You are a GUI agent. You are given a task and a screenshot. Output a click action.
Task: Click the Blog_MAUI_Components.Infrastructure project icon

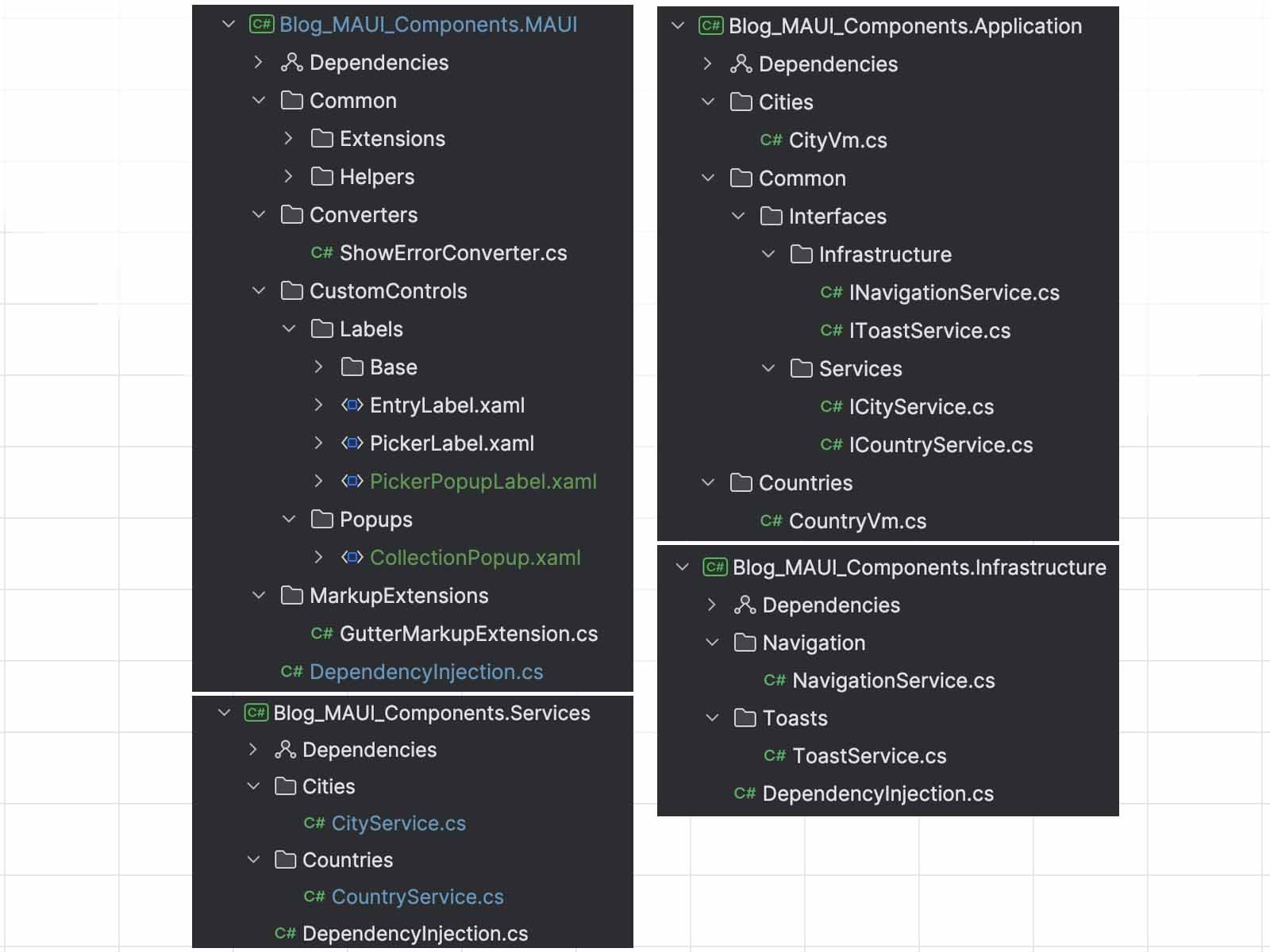tap(715, 566)
